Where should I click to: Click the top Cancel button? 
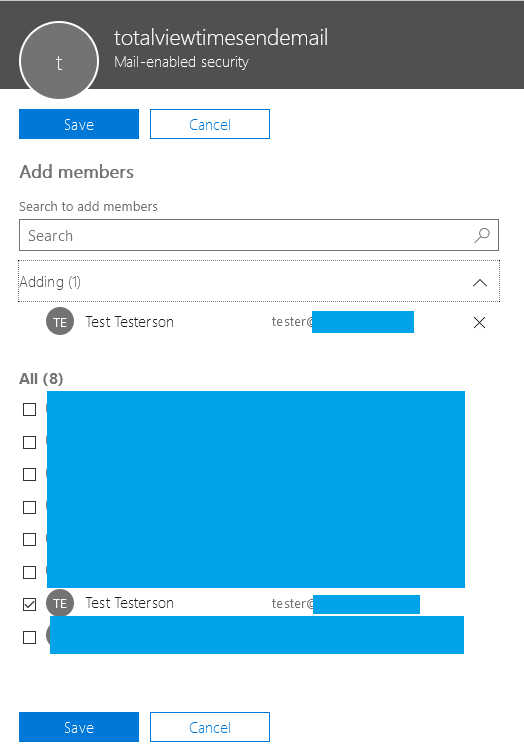(210, 124)
